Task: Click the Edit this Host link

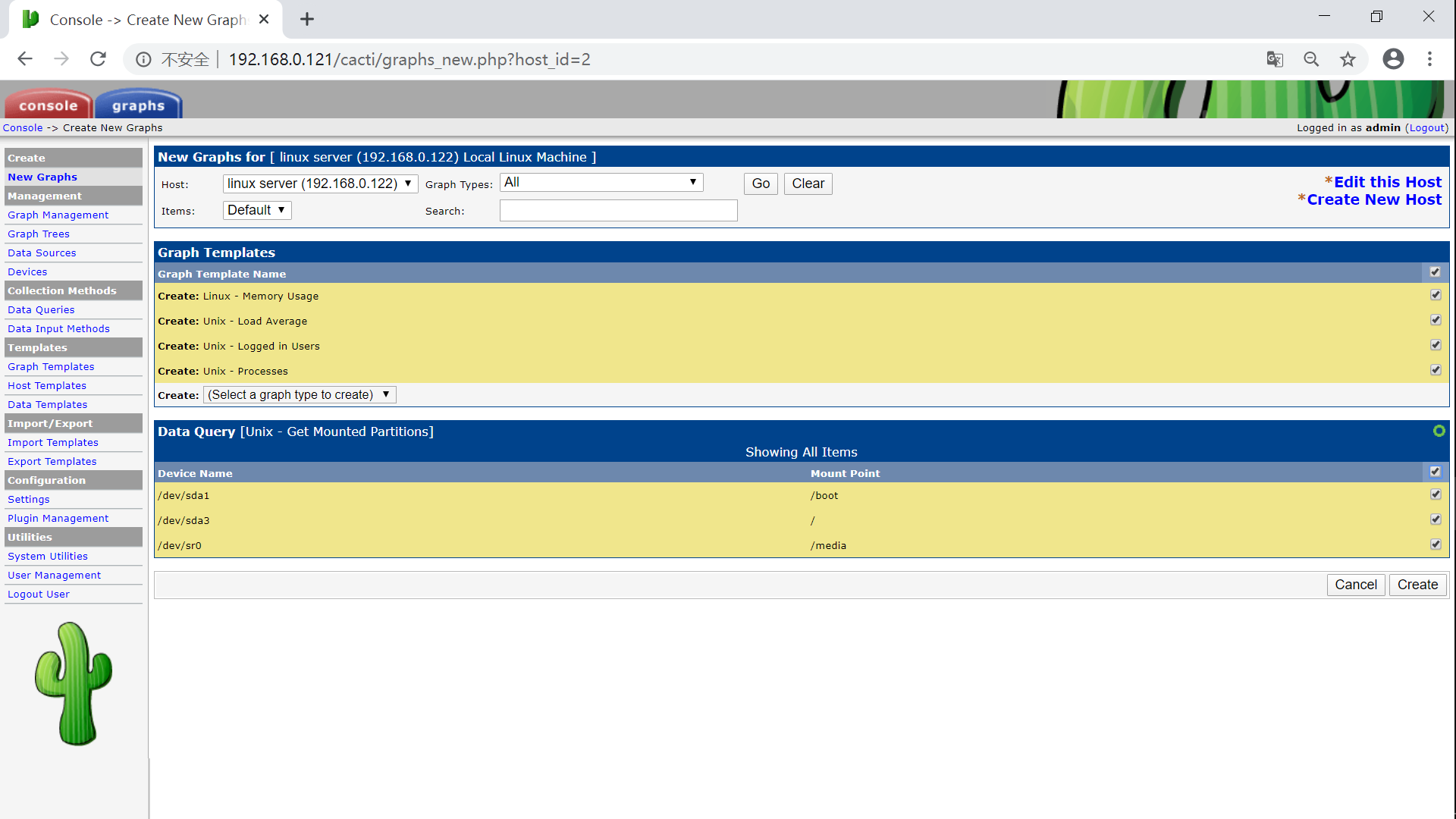Action: point(1387,182)
